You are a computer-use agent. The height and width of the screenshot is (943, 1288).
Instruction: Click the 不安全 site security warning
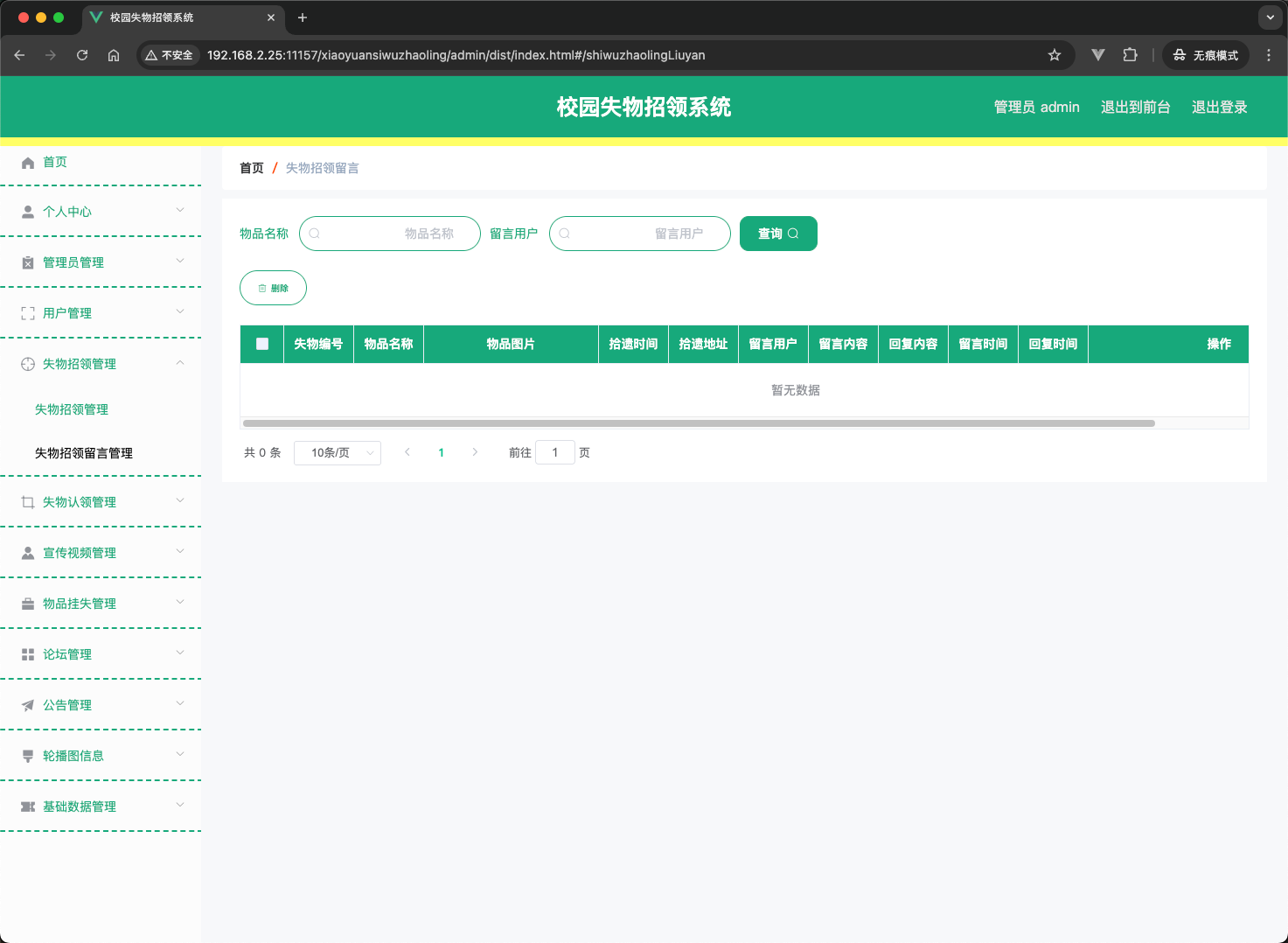(170, 55)
